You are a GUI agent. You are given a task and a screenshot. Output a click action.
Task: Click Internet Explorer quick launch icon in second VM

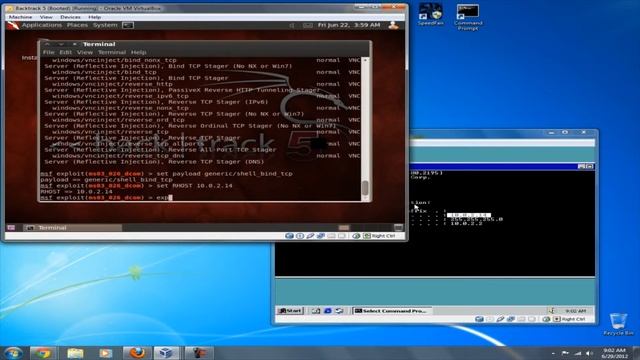coord(327,311)
